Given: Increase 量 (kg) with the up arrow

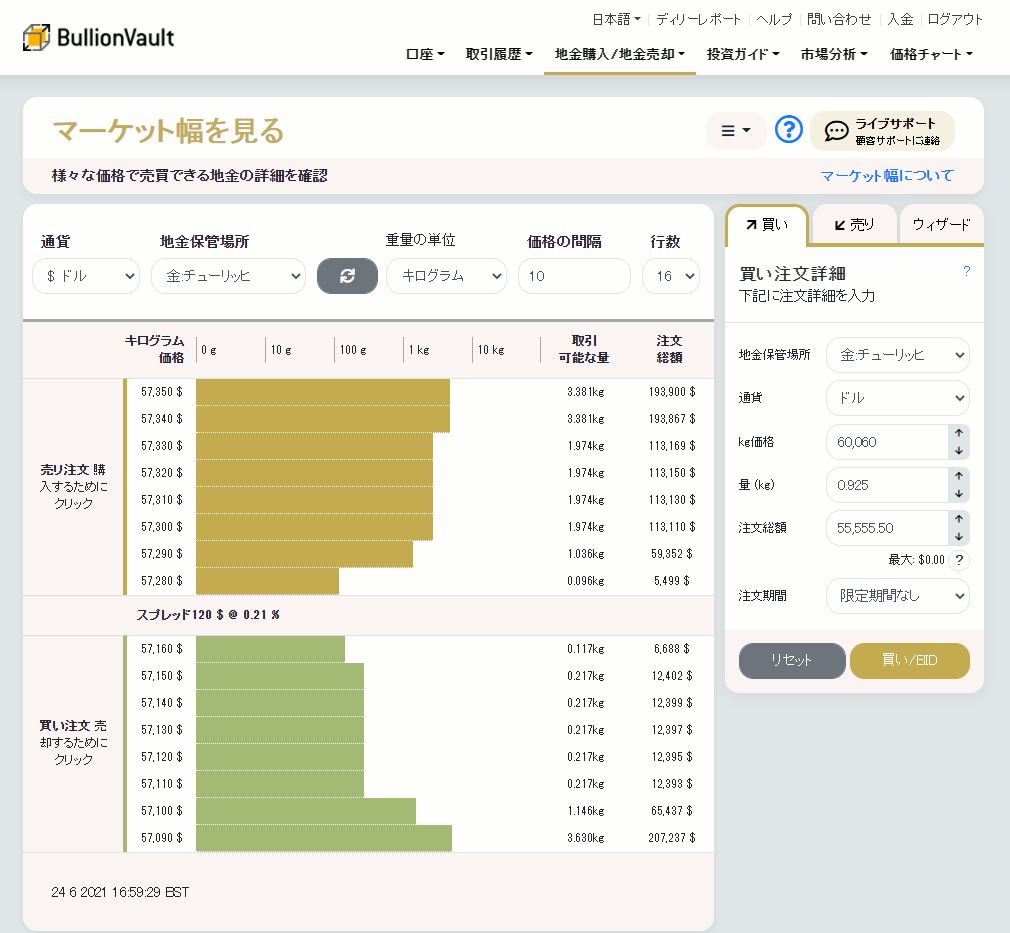Looking at the screenshot, I should tap(959, 476).
